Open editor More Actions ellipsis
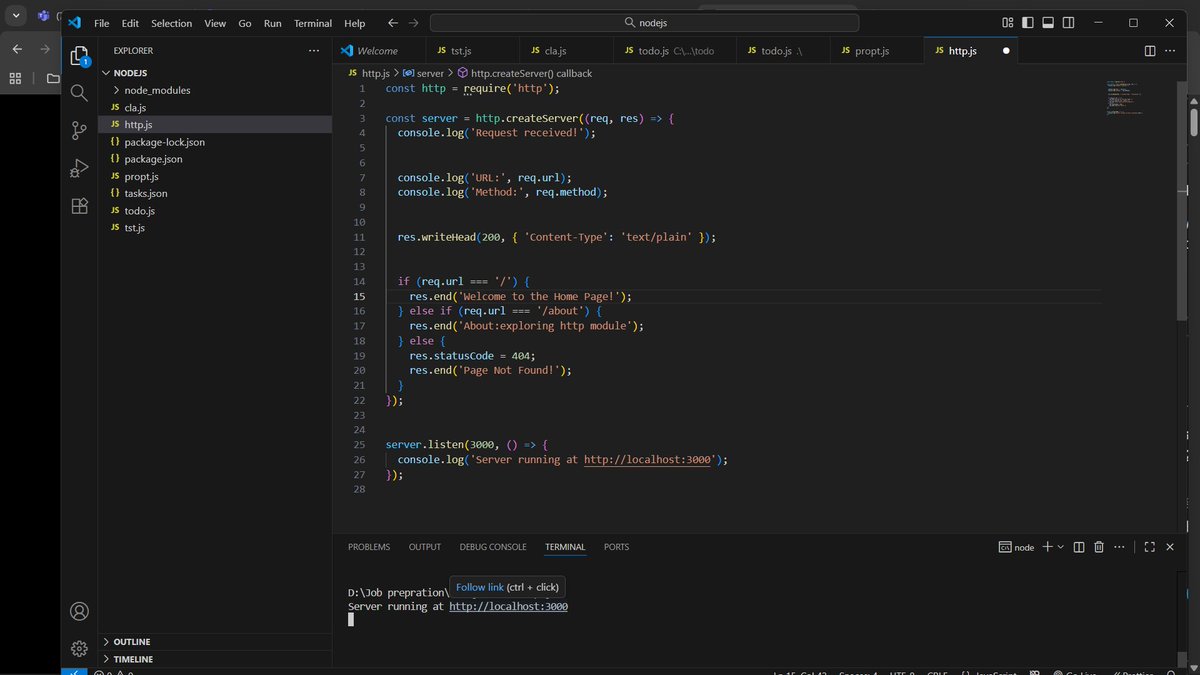1200x675 pixels. click(1172, 51)
